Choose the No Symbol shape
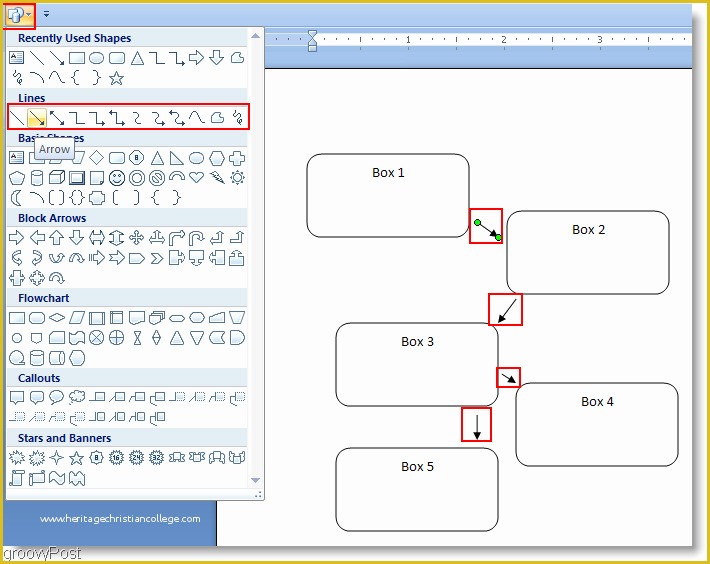Viewport: 710px width, 564px height. coord(157,178)
